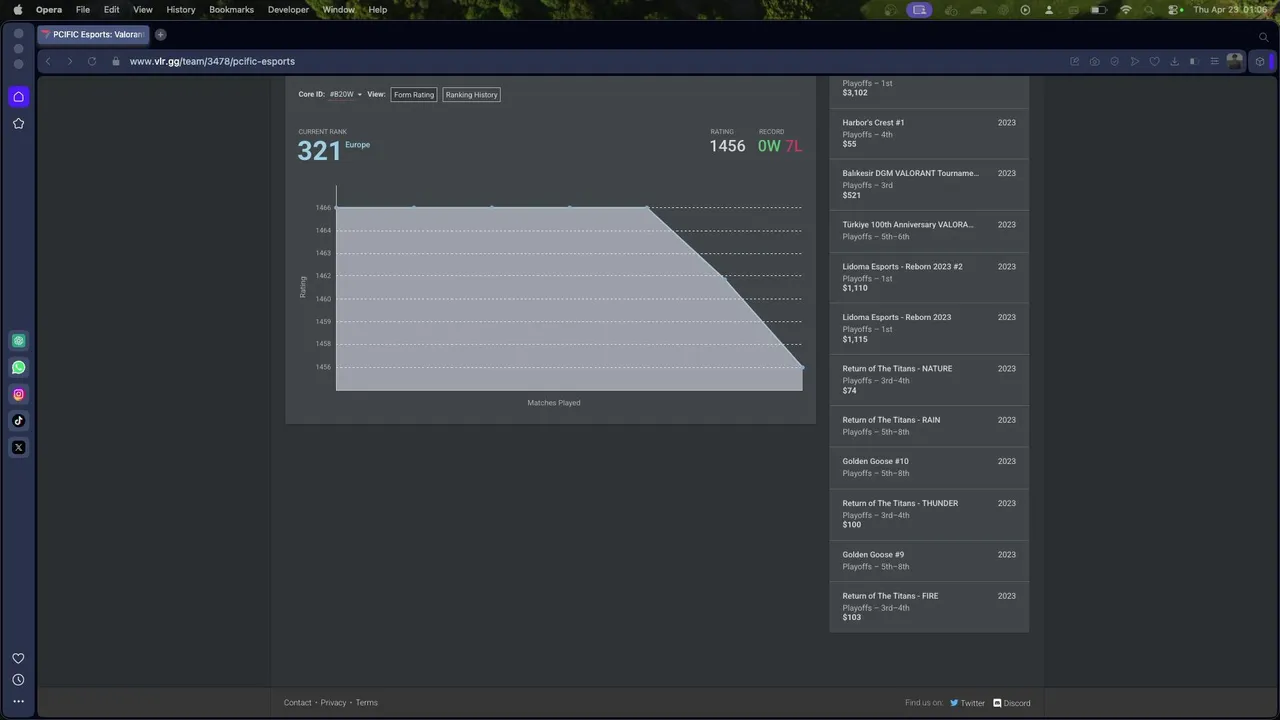Open the History menu
Viewport: 1280px width, 720px height.
181,9
